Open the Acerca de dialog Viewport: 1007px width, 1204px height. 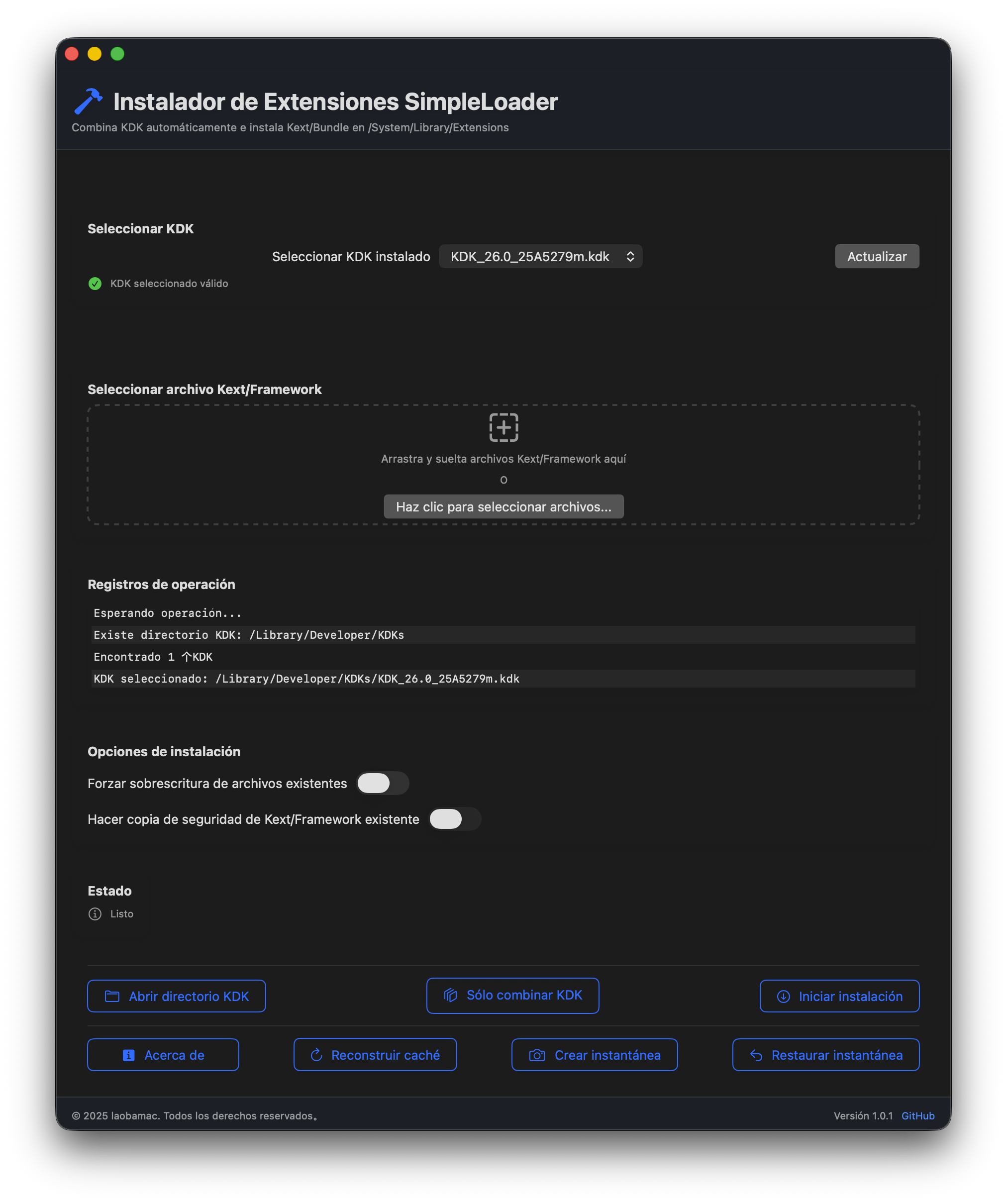click(x=163, y=1054)
